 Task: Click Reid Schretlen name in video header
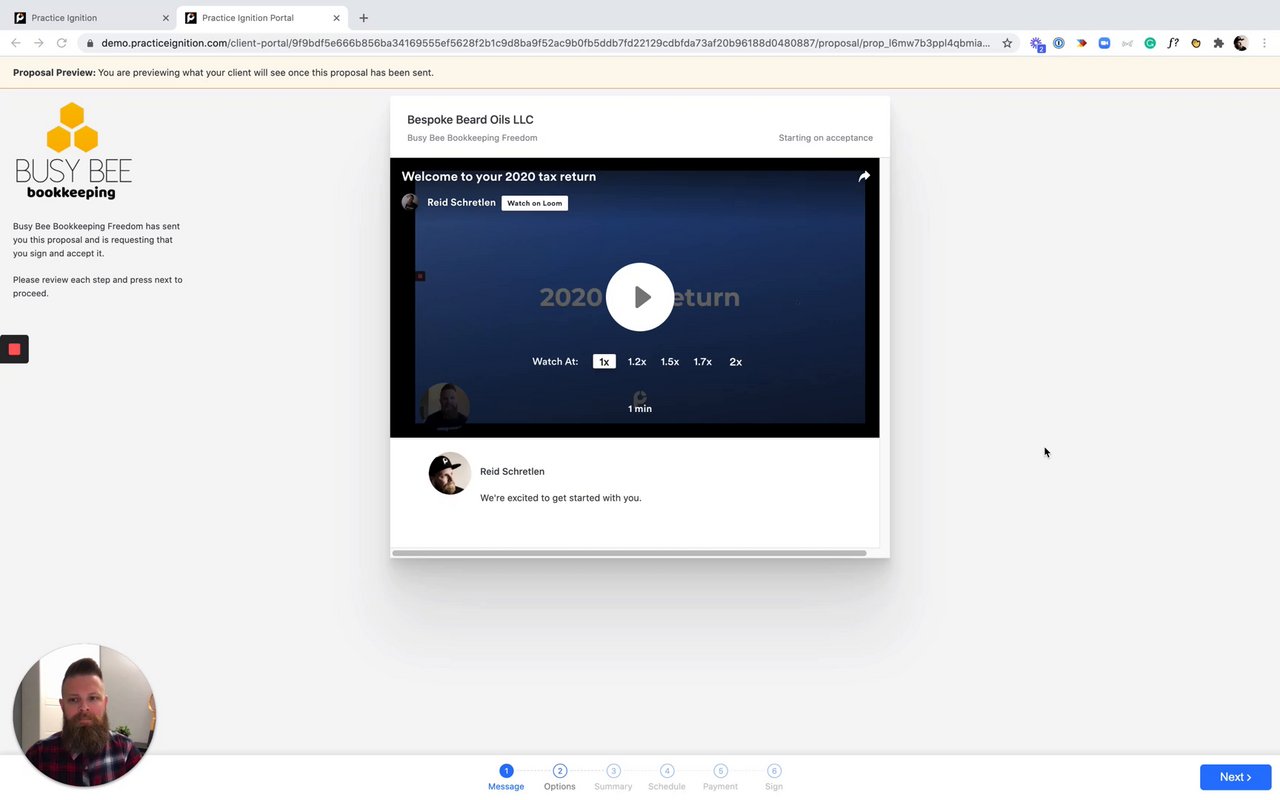461,202
